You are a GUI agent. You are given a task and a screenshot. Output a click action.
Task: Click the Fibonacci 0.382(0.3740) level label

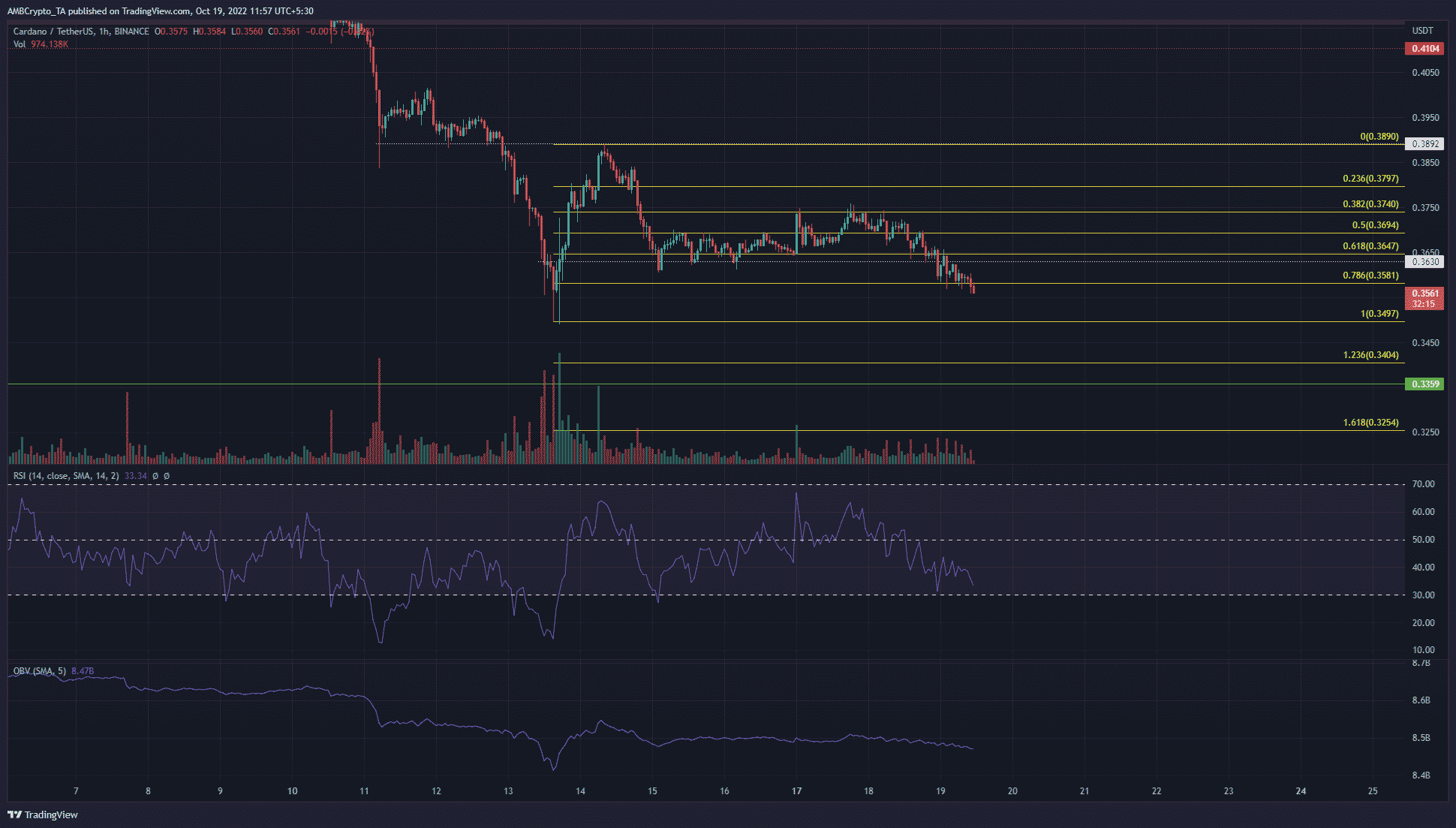pyautogui.click(x=1371, y=204)
